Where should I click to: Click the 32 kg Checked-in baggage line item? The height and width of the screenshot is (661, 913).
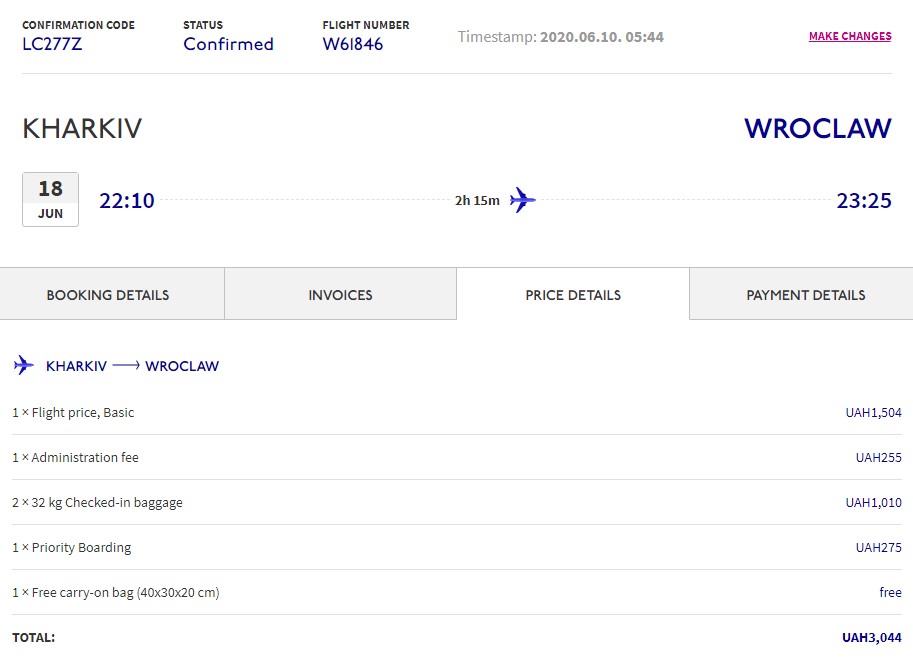point(97,503)
